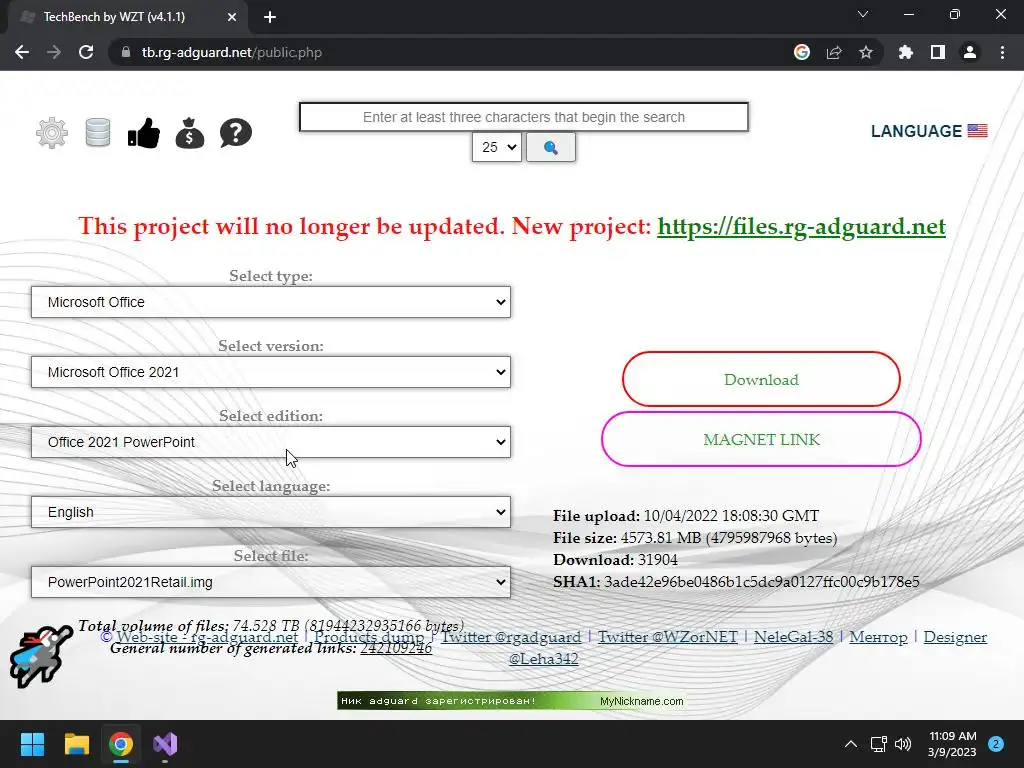Open the question mark help icon
This screenshot has width=1024, height=768.
236,133
